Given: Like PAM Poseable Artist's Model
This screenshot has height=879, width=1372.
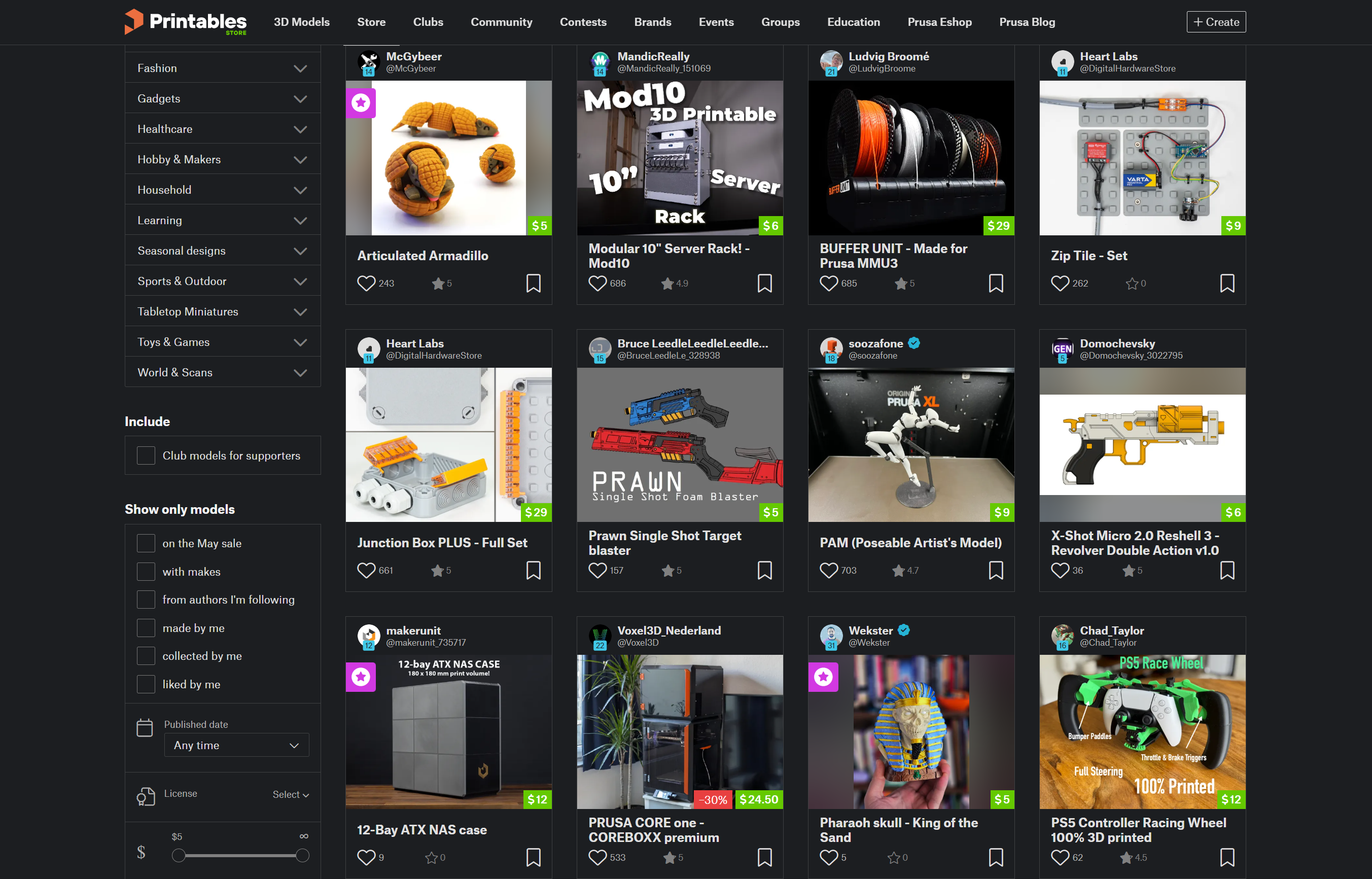Looking at the screenshot, I should [x=828, y=570].
